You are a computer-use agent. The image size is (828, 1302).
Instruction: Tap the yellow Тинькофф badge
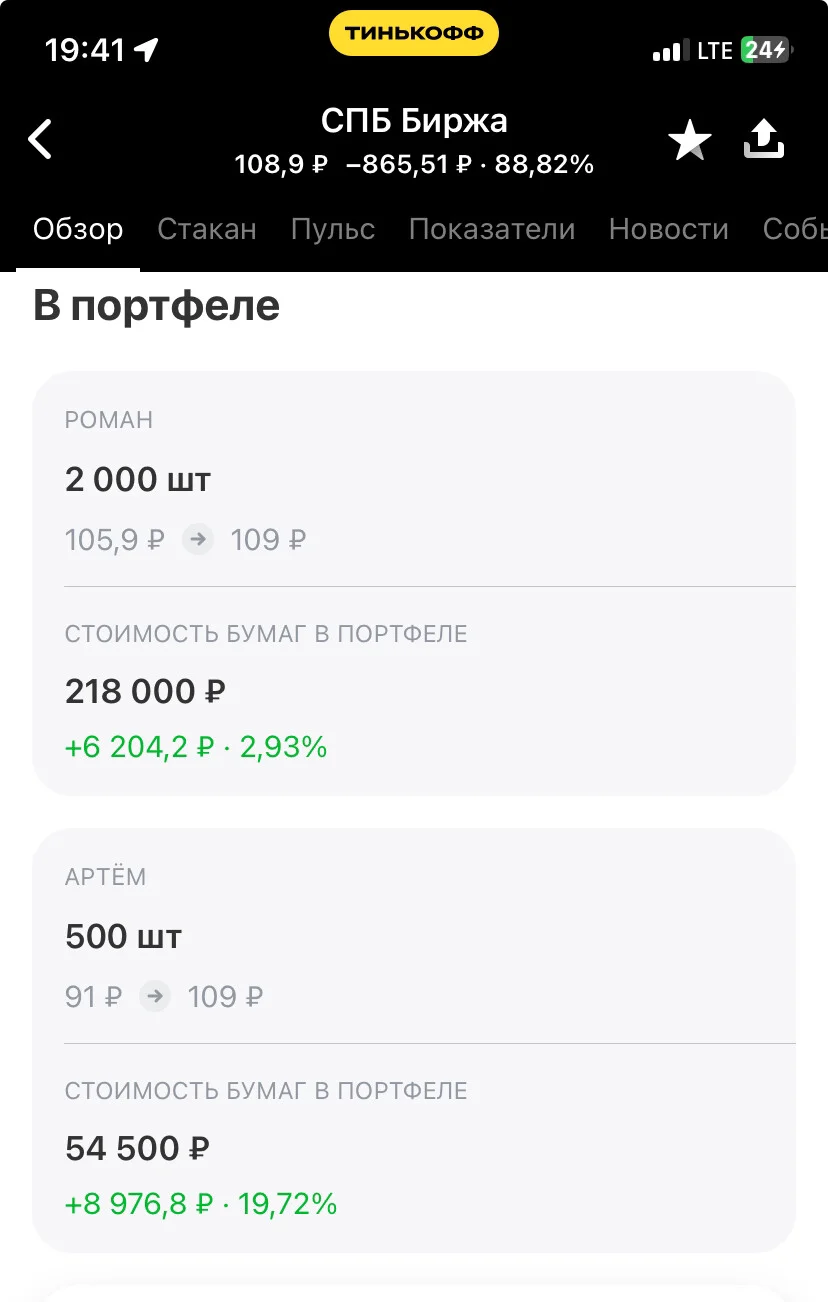413,33
